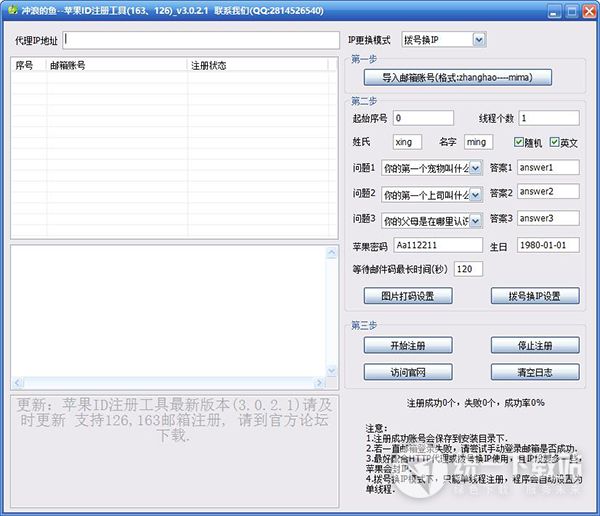Screen dimensions: 600x516
Task: Click log panel scroll up arrow
Action: click(331, 252)
